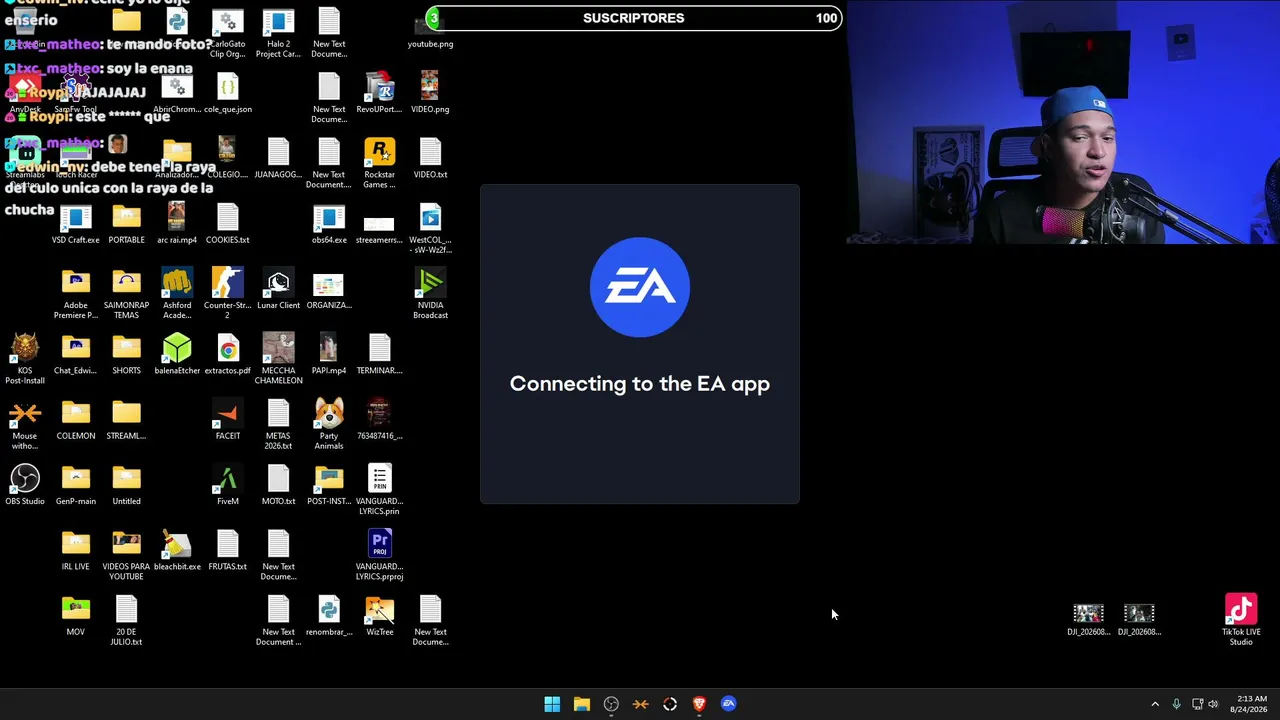The image size is (1280, 720).
Task: Select the VIDEO.png image file
Action: tap(430, 88)
